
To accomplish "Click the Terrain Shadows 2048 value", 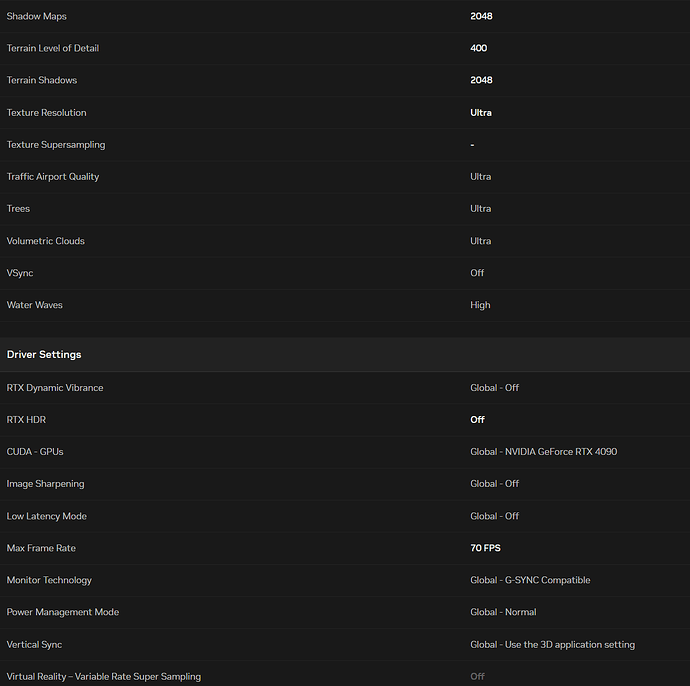I will point(481,81).
